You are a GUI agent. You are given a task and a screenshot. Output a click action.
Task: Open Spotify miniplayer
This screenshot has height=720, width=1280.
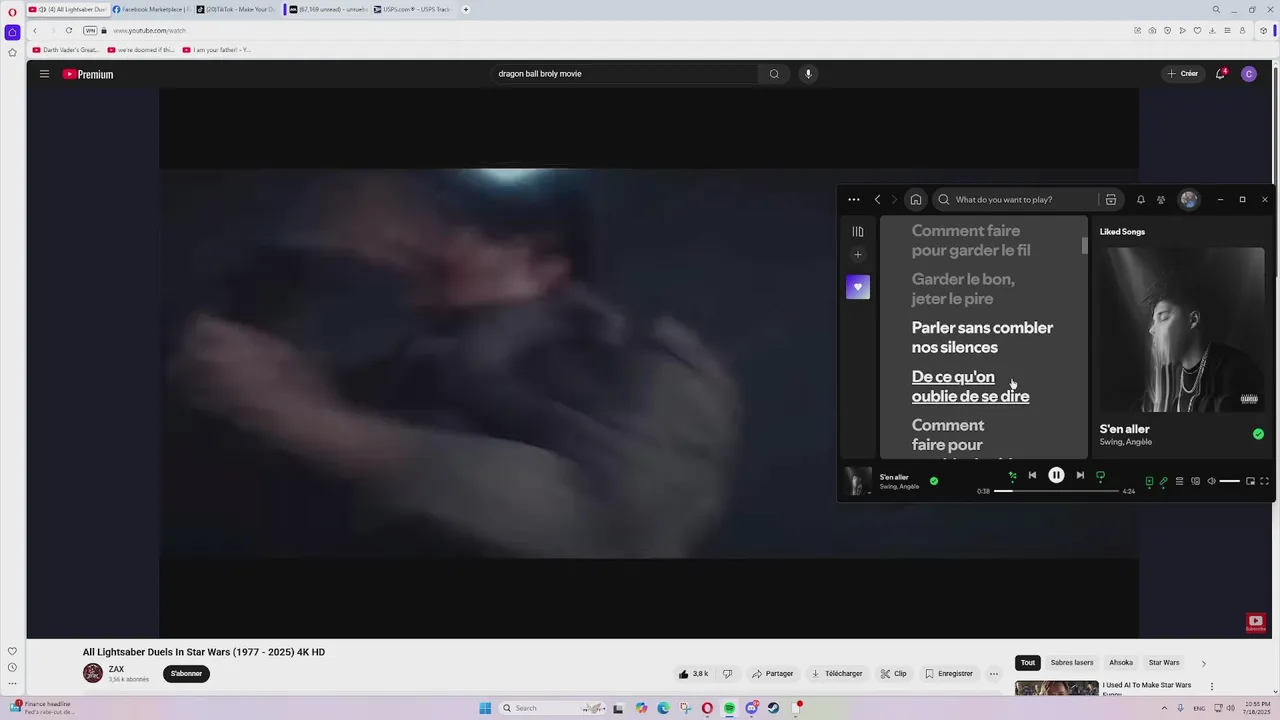click(x=1251, y=482)
